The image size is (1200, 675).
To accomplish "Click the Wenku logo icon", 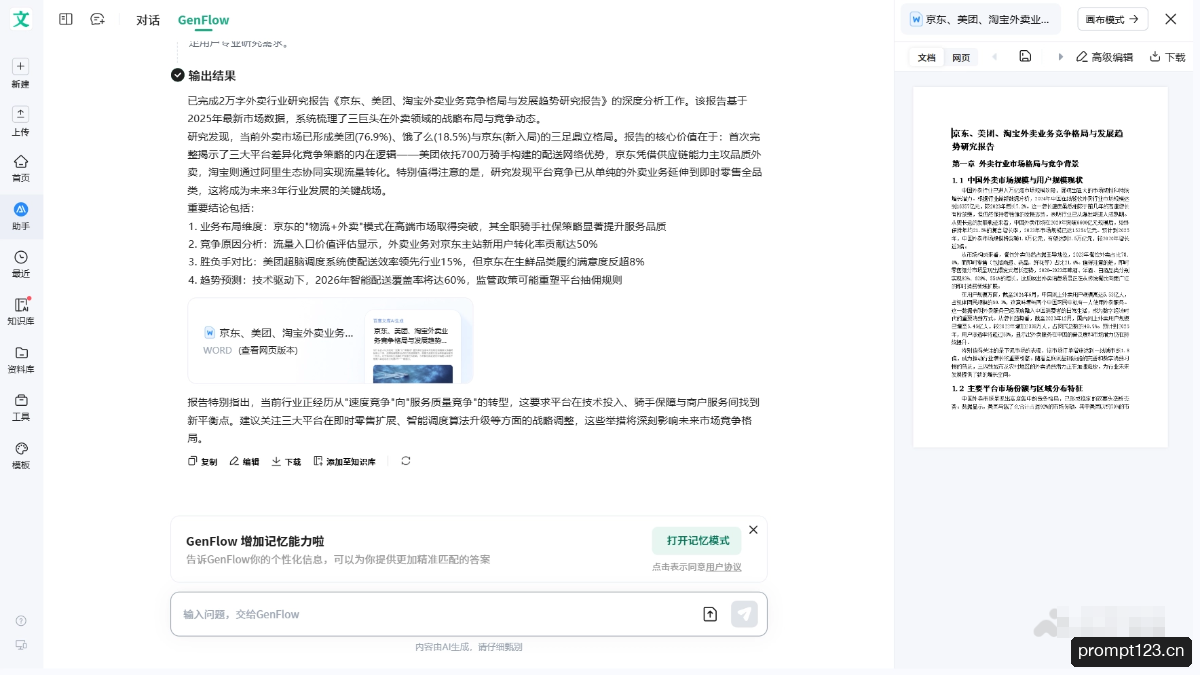I will [21, 20].
